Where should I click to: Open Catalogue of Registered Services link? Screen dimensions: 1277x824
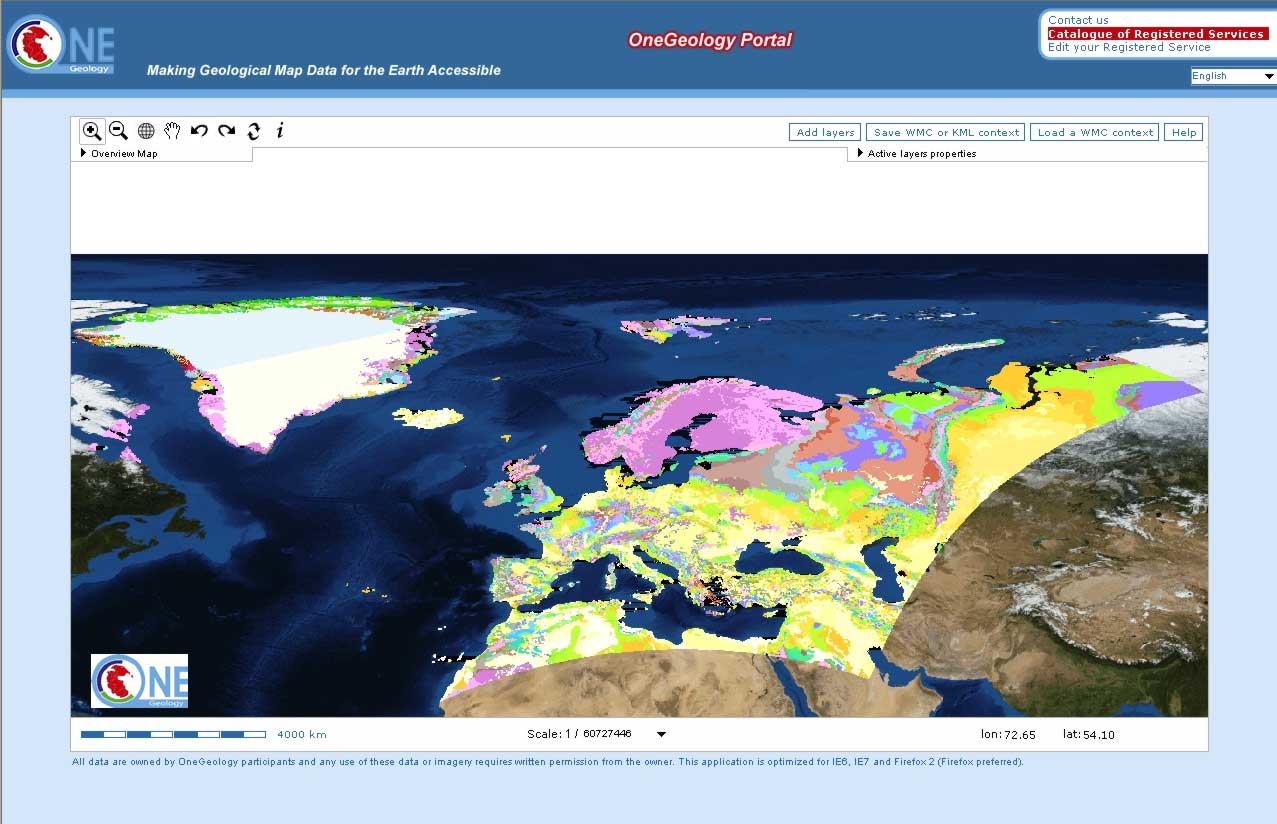pyautogui.click(x=1157, y=34)
